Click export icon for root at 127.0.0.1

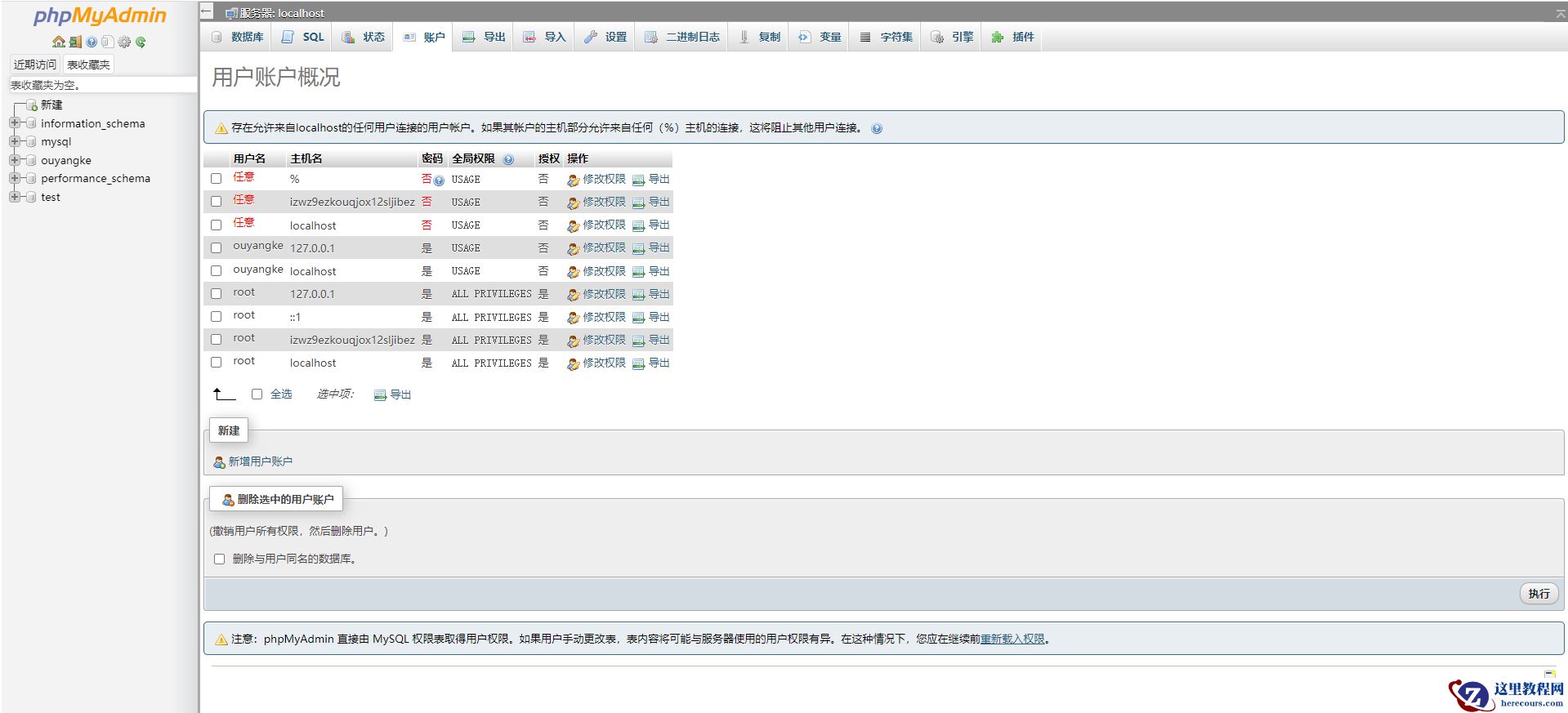pyautogui.click(x=639, y=294)
